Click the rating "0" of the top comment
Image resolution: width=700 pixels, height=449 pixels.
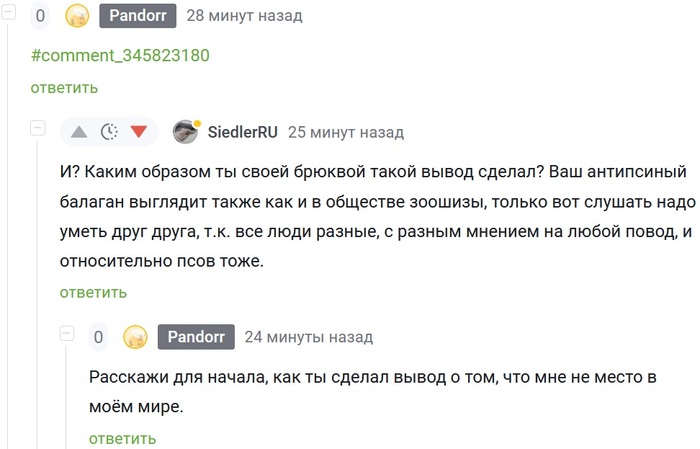pyautogui.click(x=41, y=16)
